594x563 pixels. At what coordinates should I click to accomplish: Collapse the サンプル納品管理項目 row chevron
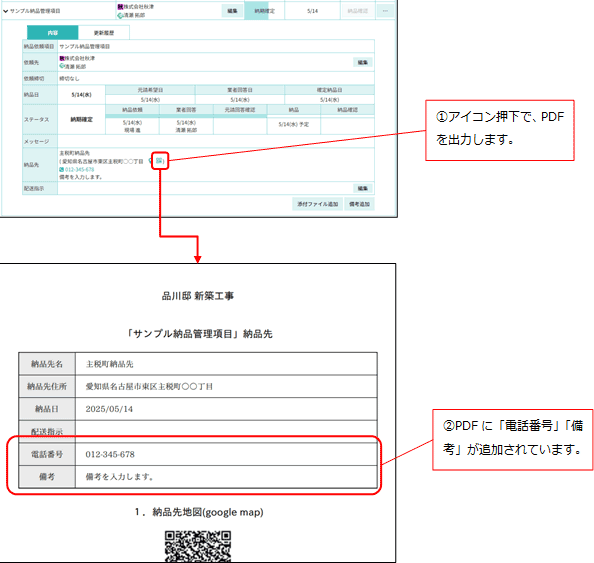5,11
